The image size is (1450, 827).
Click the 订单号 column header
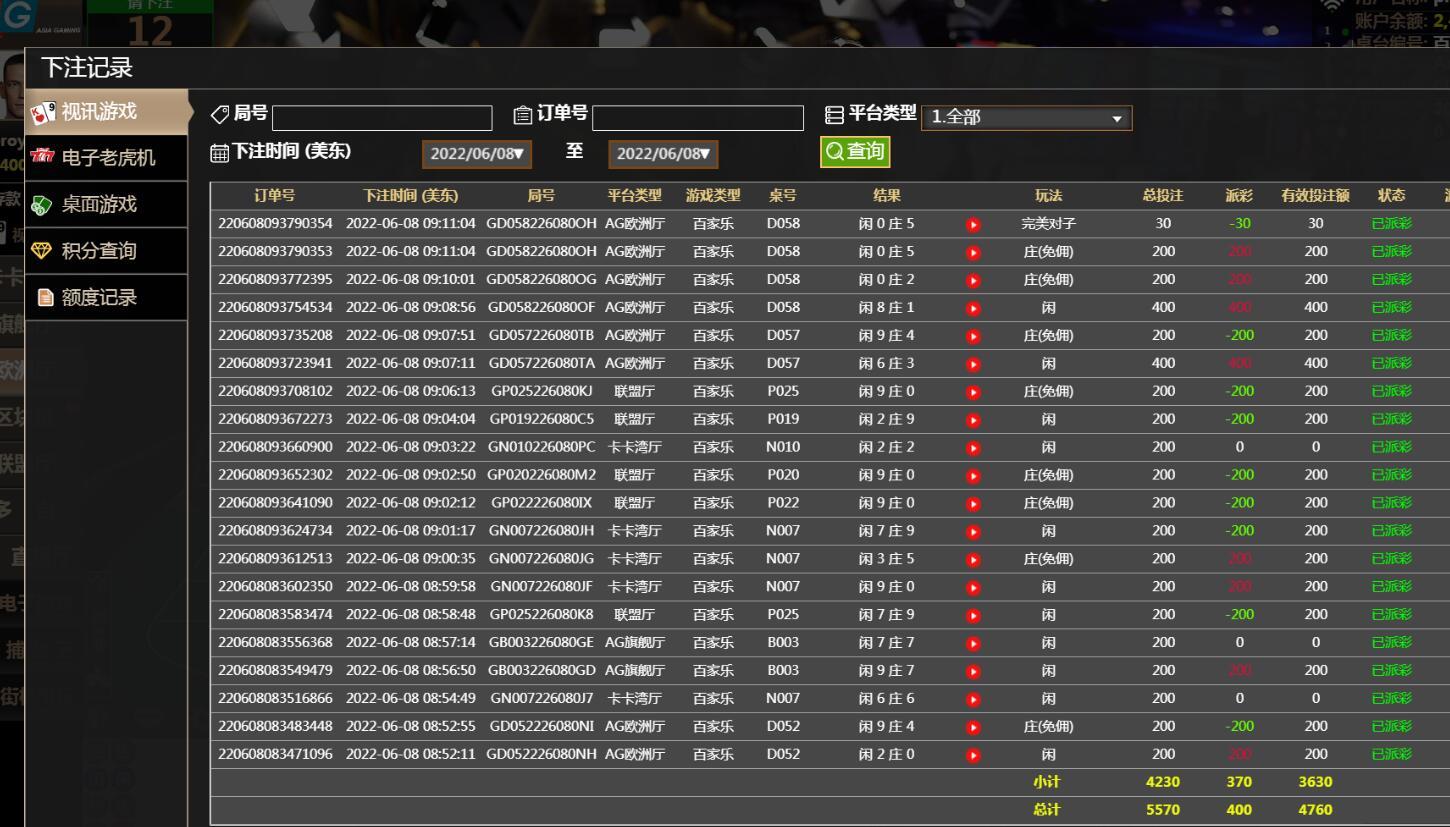(275, 196)
